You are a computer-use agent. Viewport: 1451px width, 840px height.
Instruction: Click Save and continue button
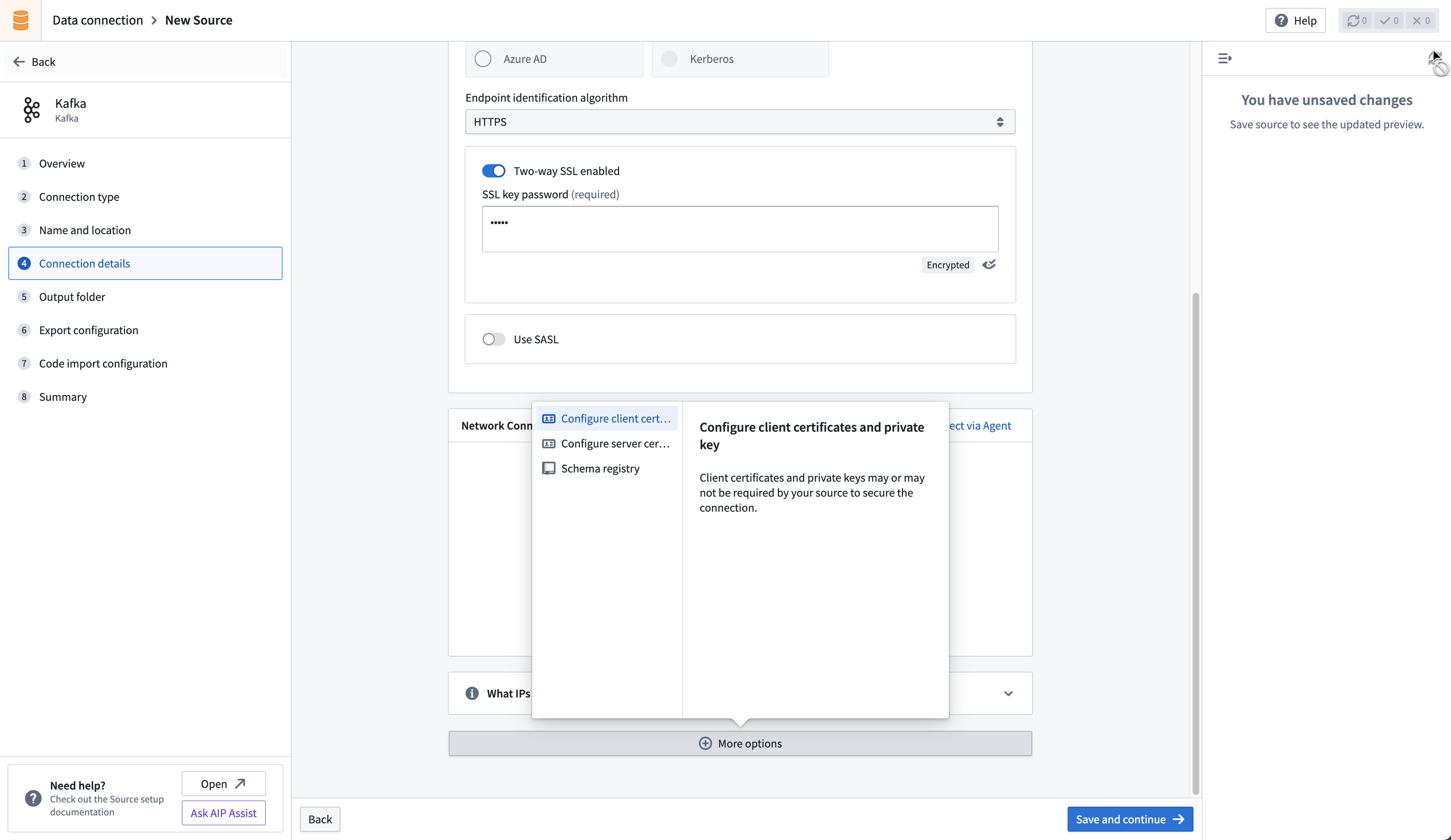click(1129, 819)
